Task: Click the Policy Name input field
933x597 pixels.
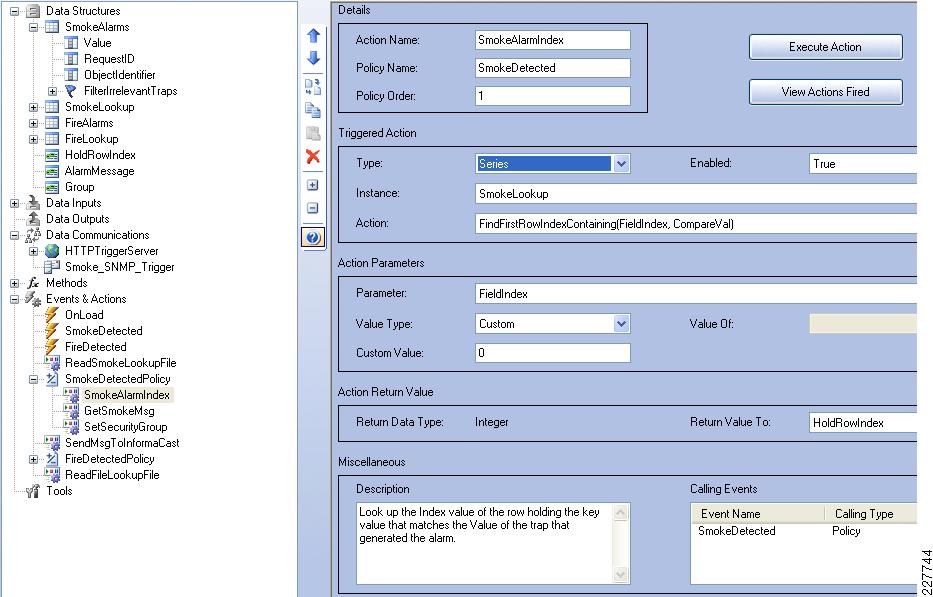Action: pyautogui.click(x=553, y=68)
